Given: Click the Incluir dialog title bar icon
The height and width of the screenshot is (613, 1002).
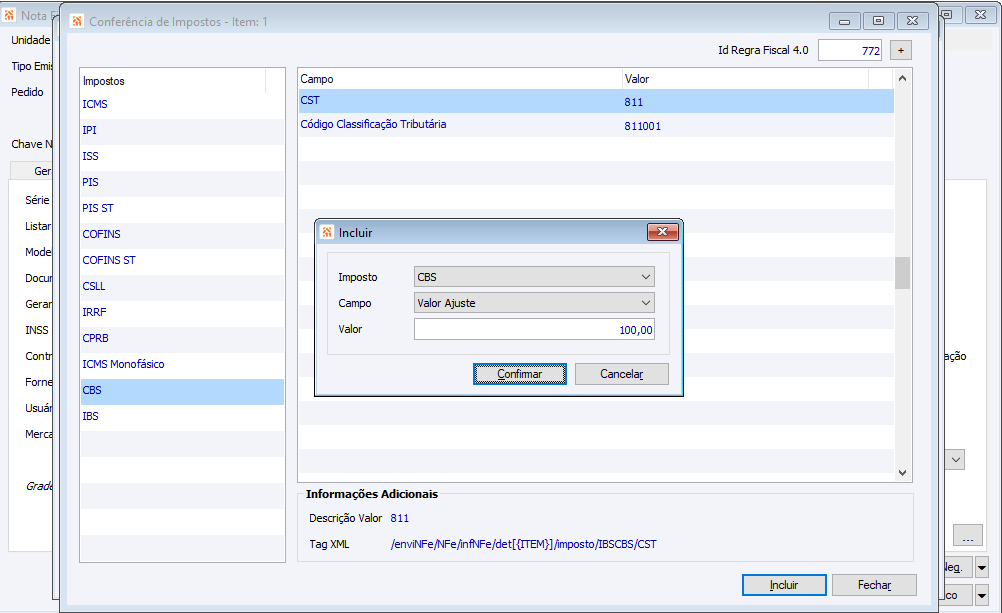Looking at the screenshot, I should 327,232.
